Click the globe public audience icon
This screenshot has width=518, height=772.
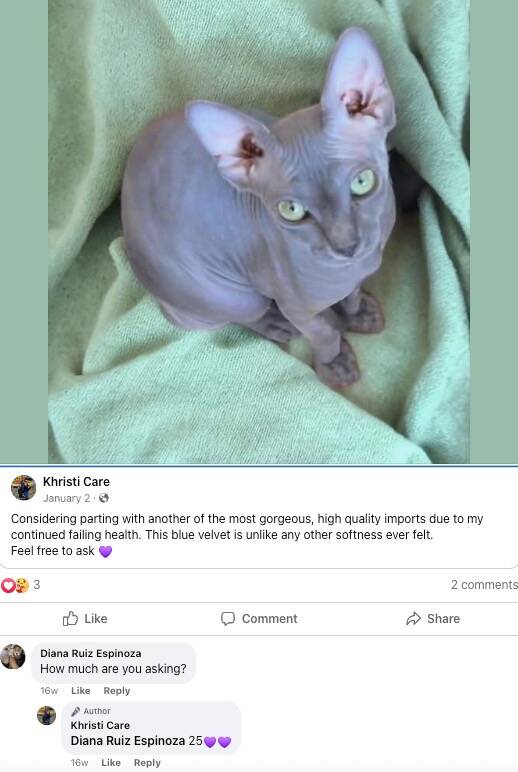[103, 498]
